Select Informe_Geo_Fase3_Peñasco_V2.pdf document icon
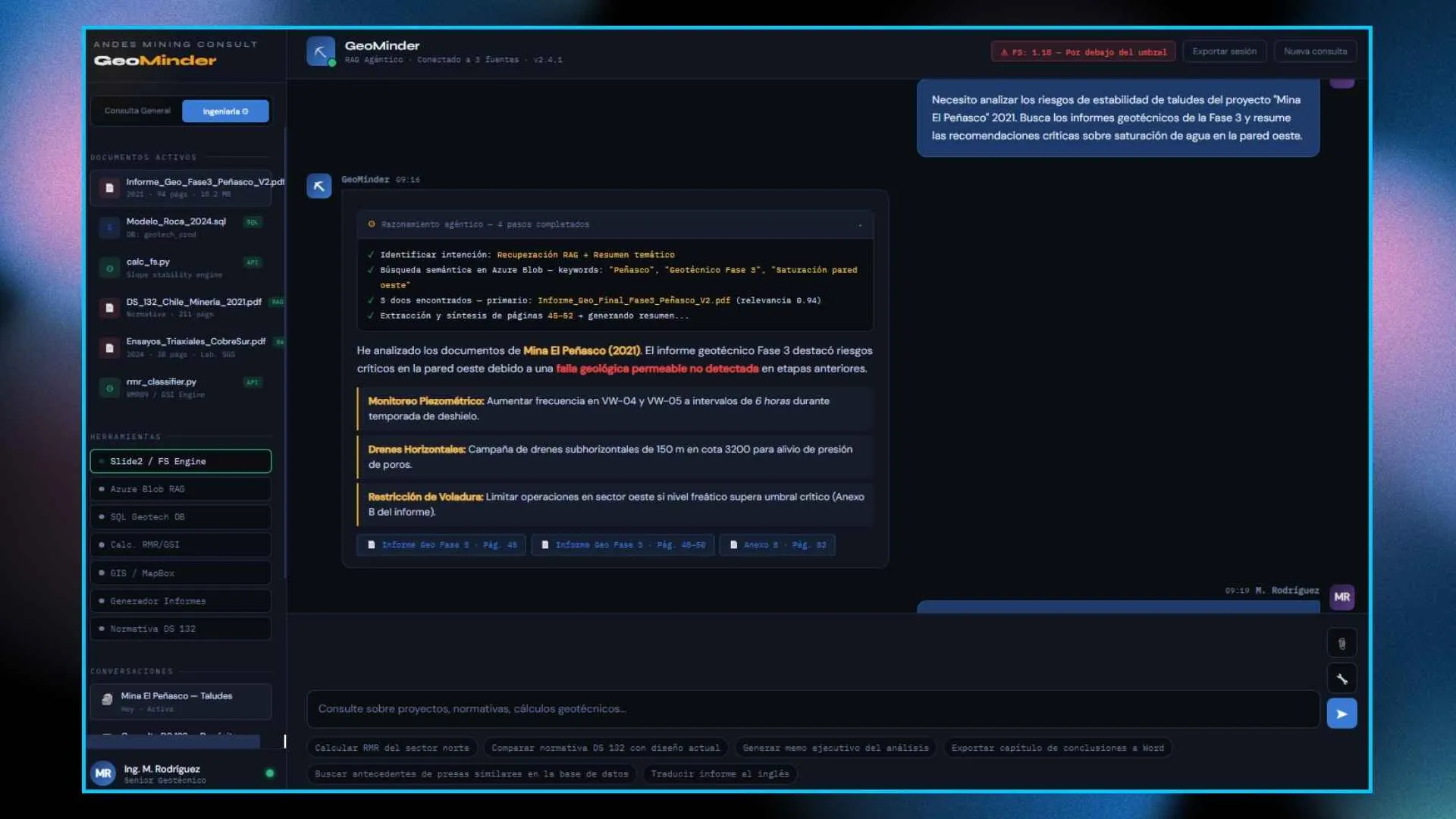 point(109,187)
